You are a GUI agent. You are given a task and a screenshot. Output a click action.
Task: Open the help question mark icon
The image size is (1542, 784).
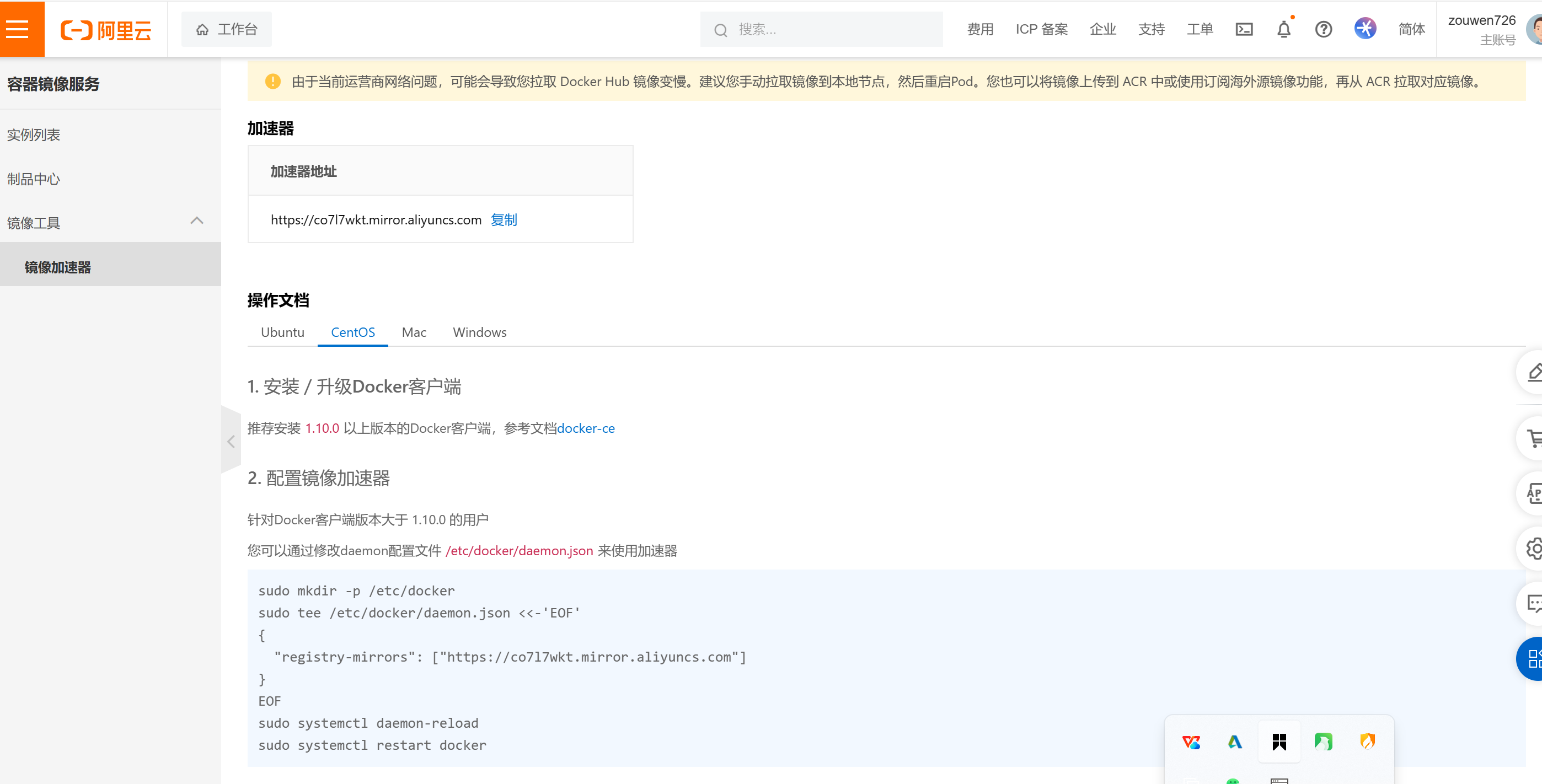coord(1323,29)
